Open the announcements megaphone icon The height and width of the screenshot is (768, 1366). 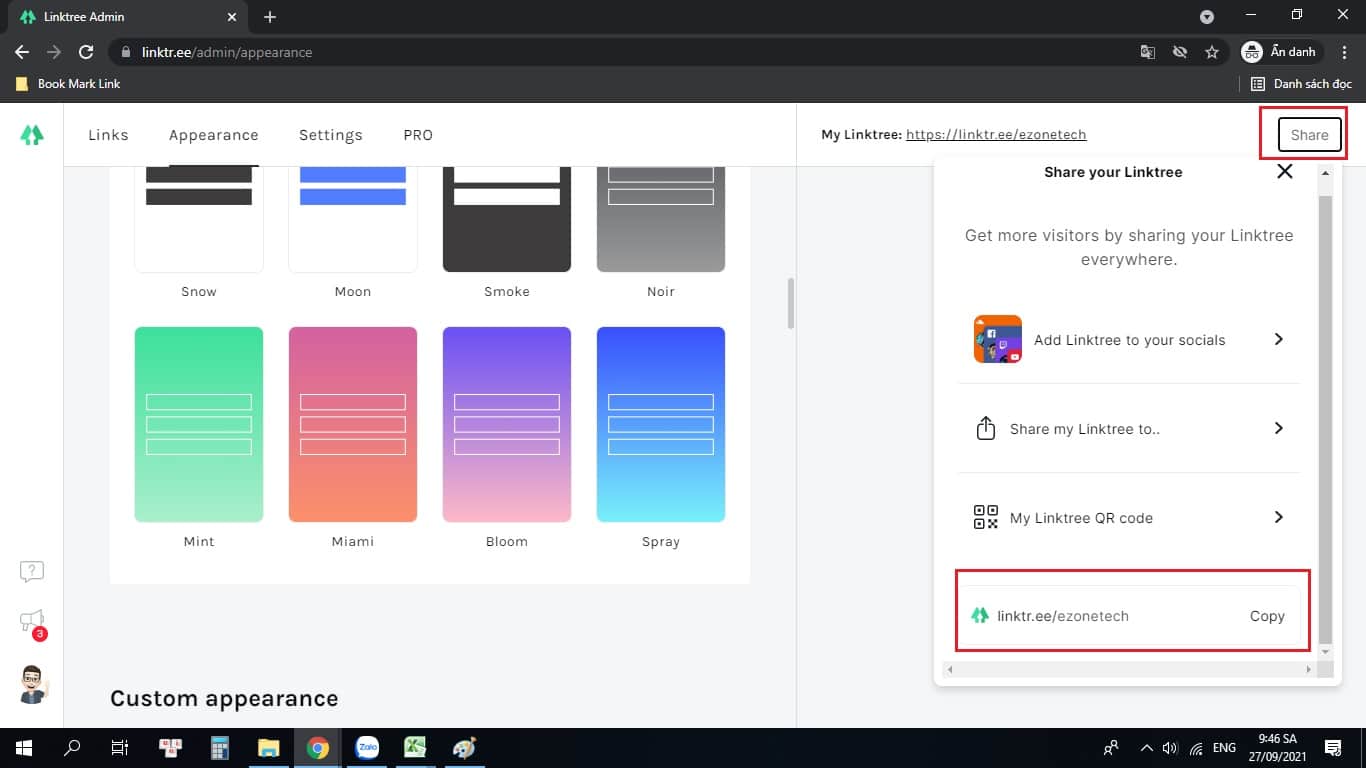click(x=32, y=622)
